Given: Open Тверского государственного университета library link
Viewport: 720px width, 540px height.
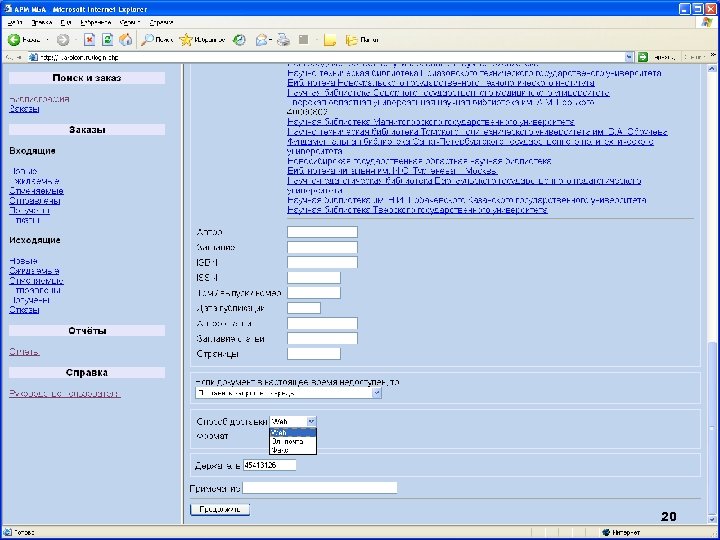Looking at the screenshot, I should click(417, 210).
